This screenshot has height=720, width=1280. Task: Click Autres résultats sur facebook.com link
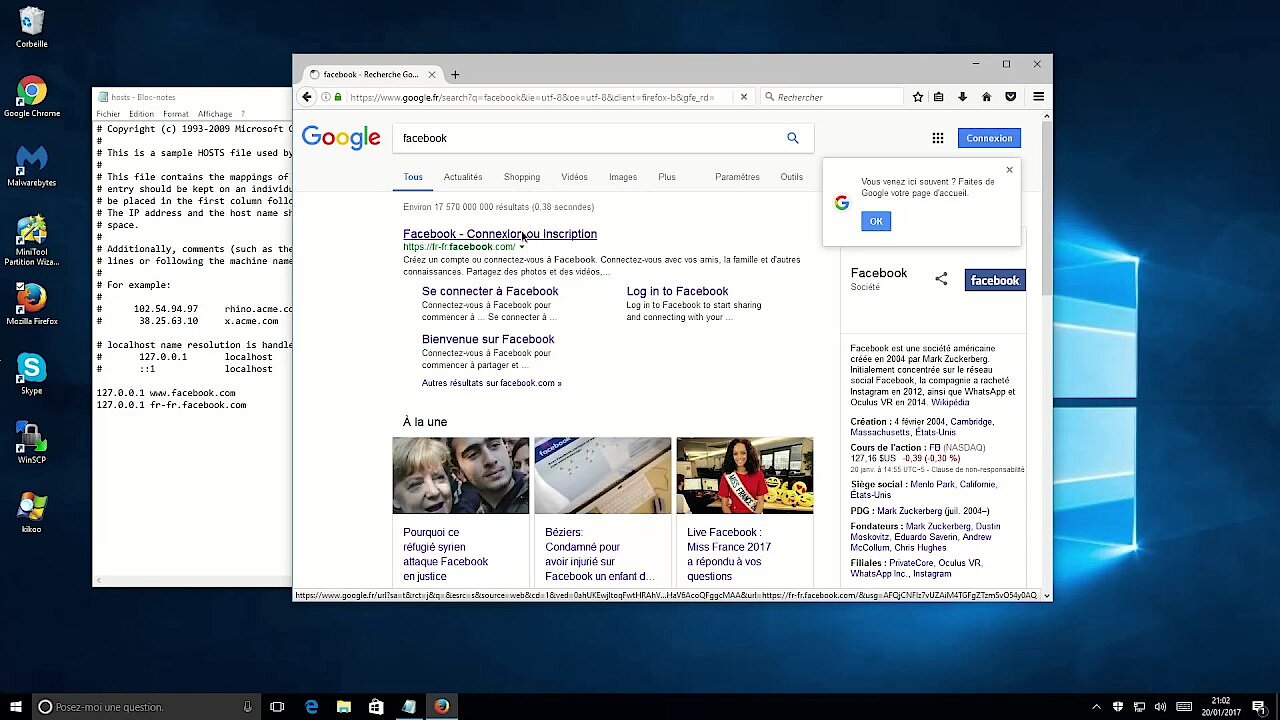point(491,383)
